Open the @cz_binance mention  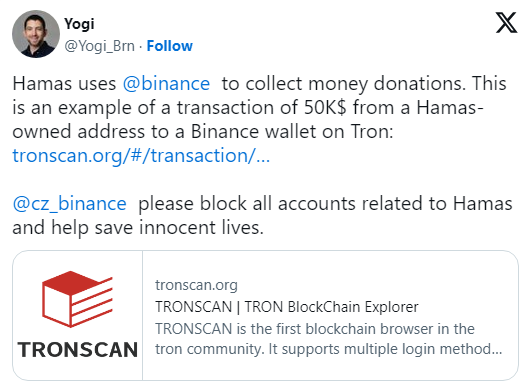tap(69, 203)
